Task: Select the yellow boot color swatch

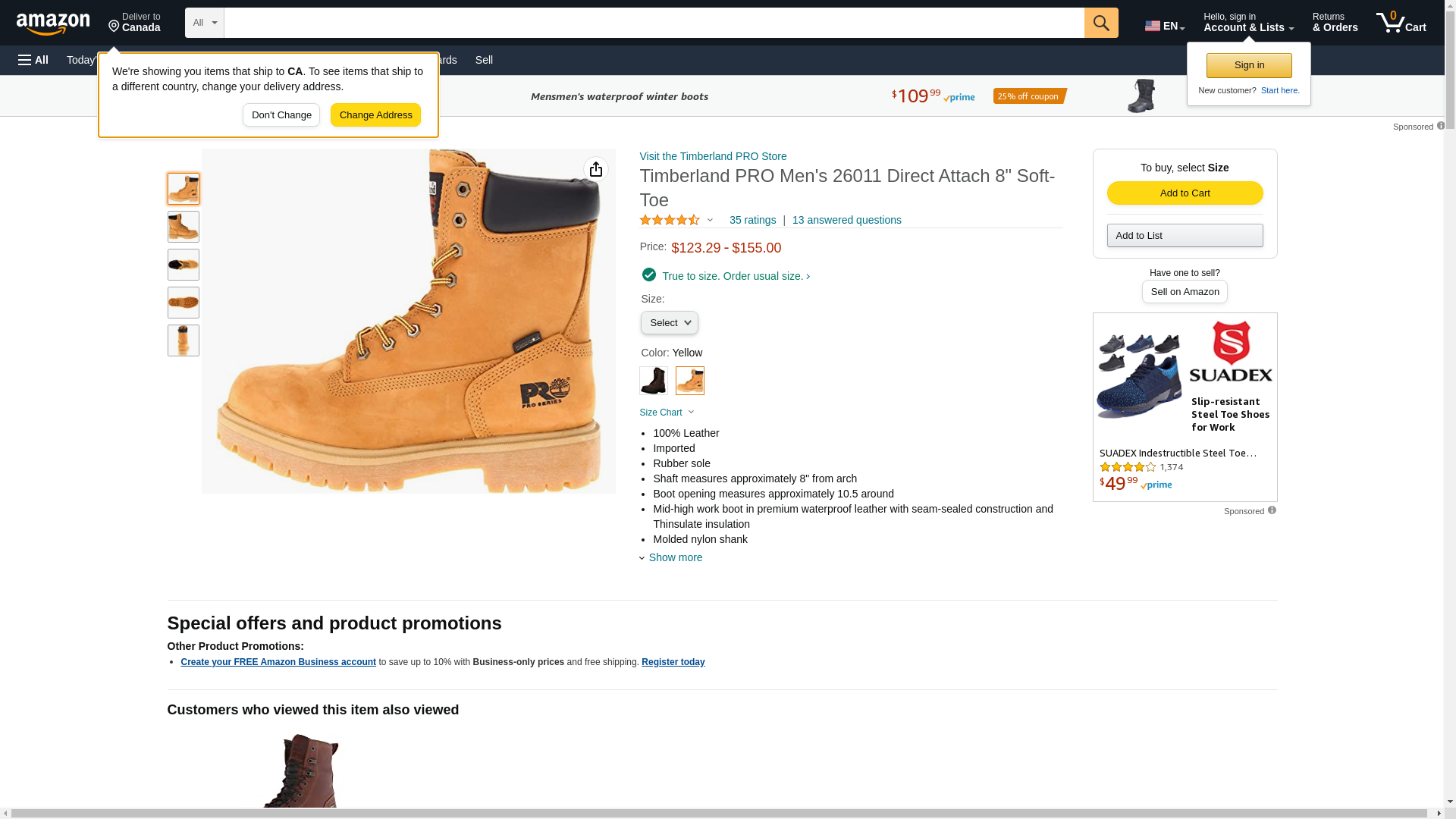Action: (689, 381)
